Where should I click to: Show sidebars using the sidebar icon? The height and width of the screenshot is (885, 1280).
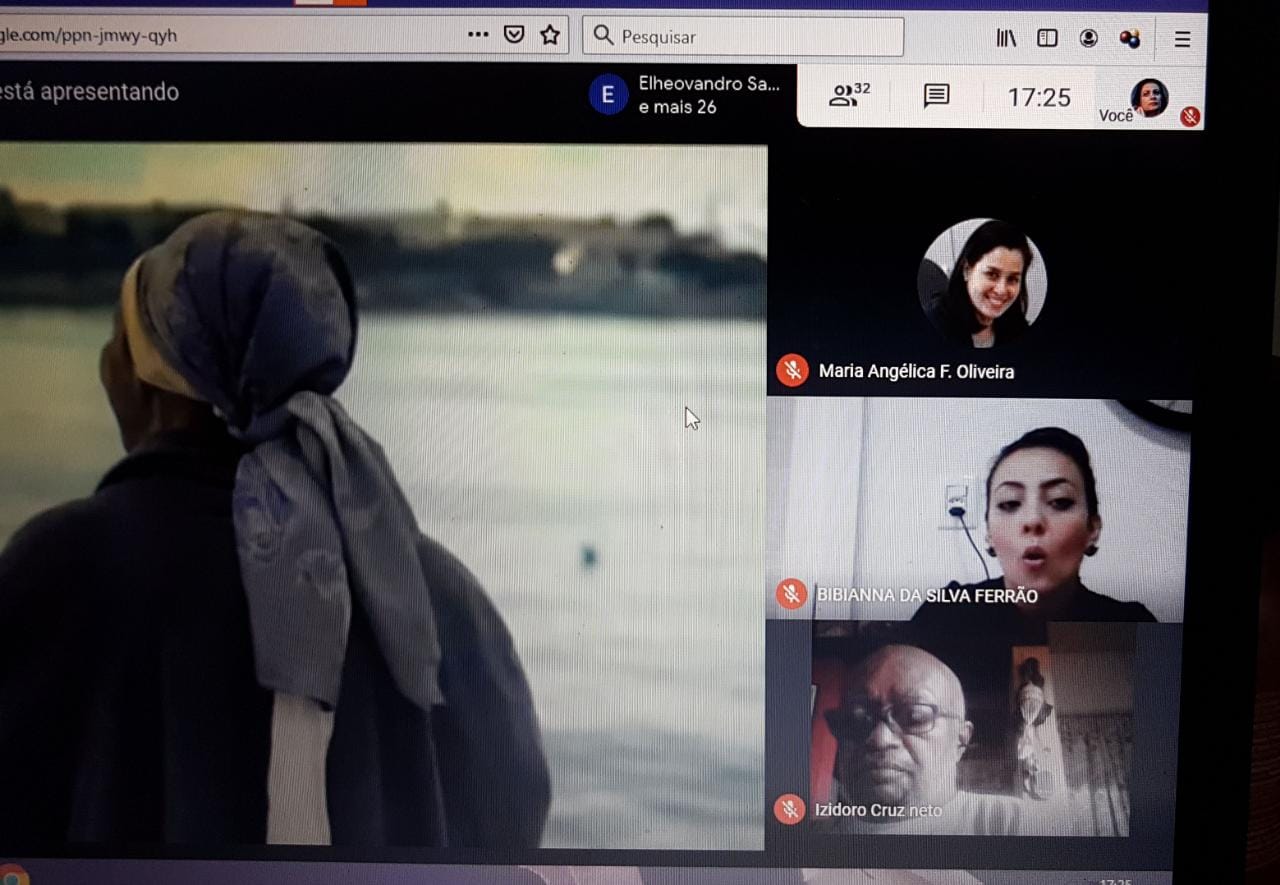[1047, 38]
